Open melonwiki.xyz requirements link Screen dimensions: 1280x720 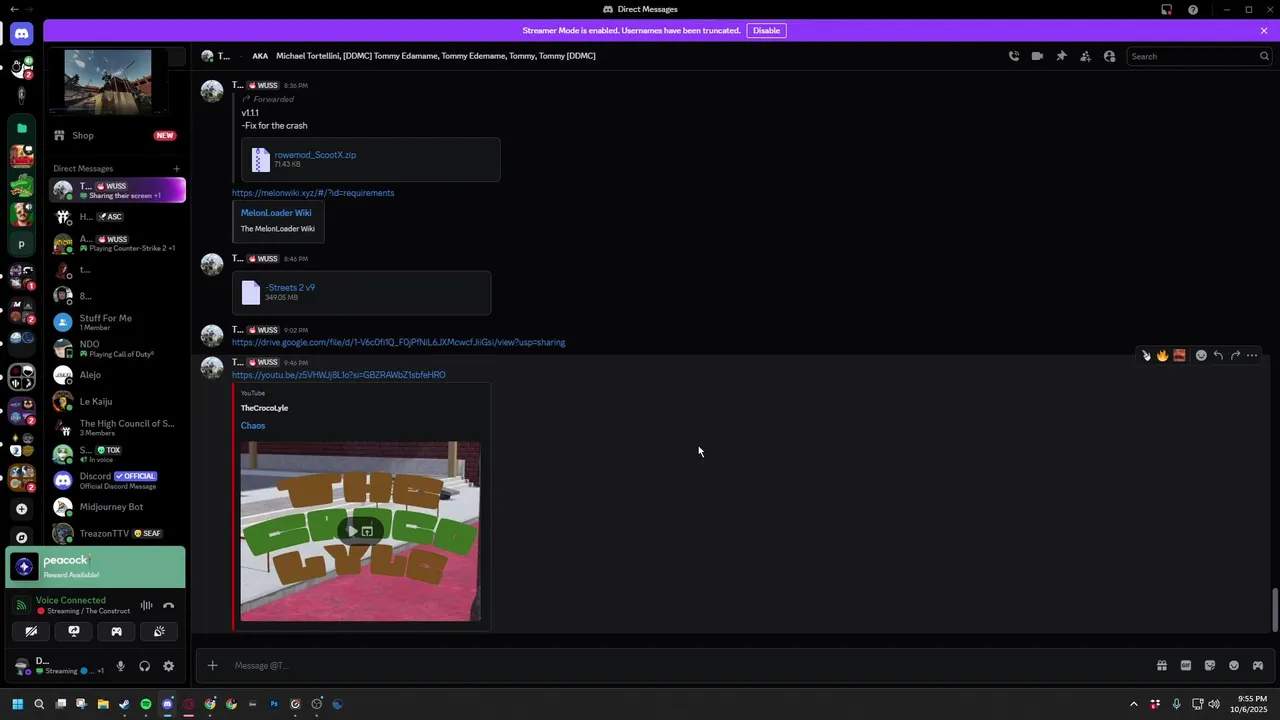[313, 193]
